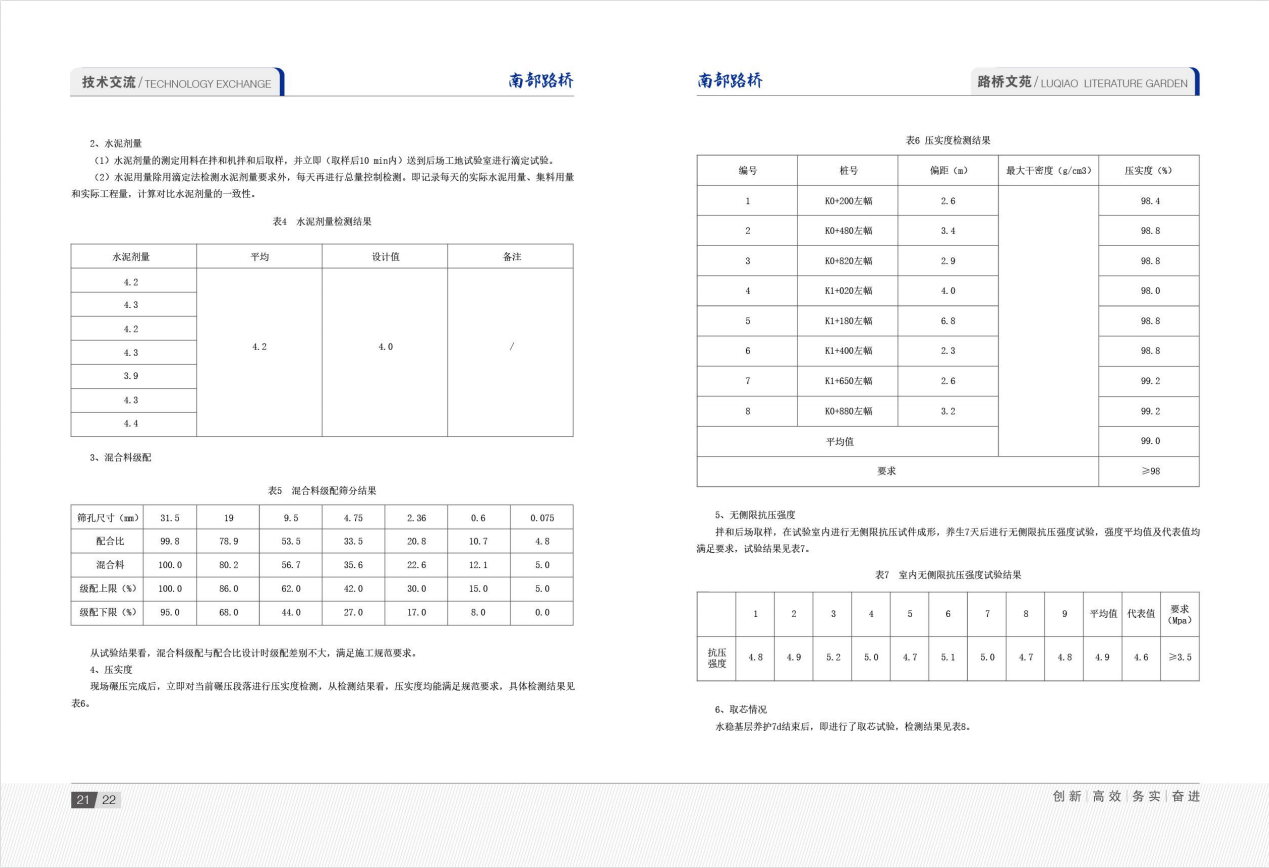The height and width of the screenshot is (868, 1269).
Task: Select the 53.5 cell in 配合比 row
Action: pos(291,541)
